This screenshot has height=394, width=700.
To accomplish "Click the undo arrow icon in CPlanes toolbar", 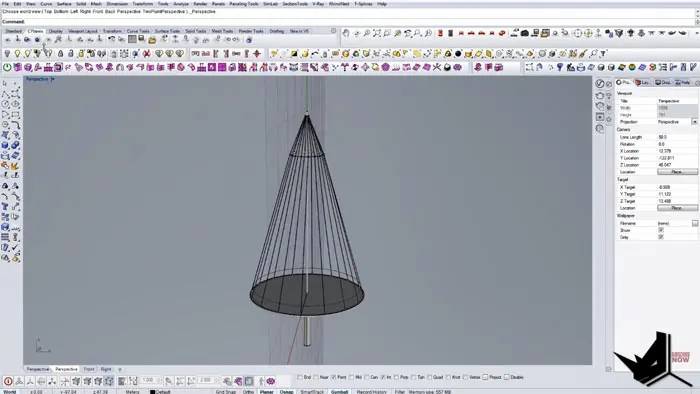I will [111, 40].
